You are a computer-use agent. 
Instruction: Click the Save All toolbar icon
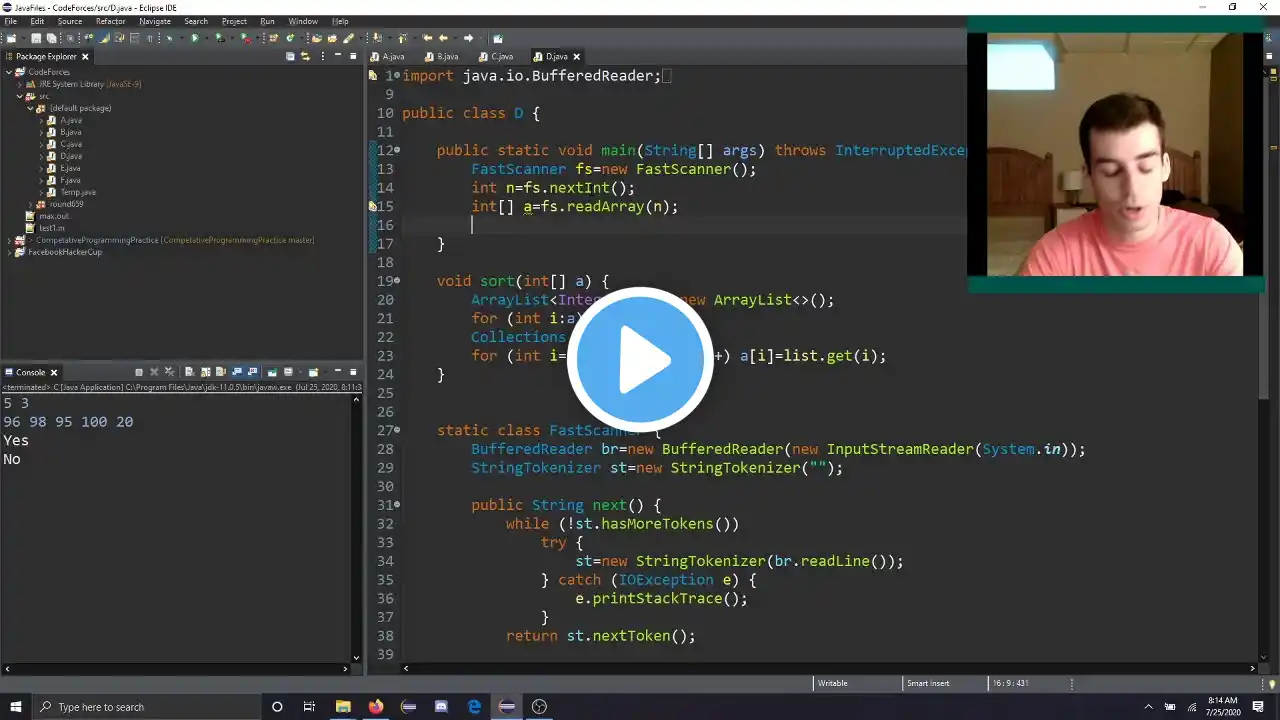51,38
